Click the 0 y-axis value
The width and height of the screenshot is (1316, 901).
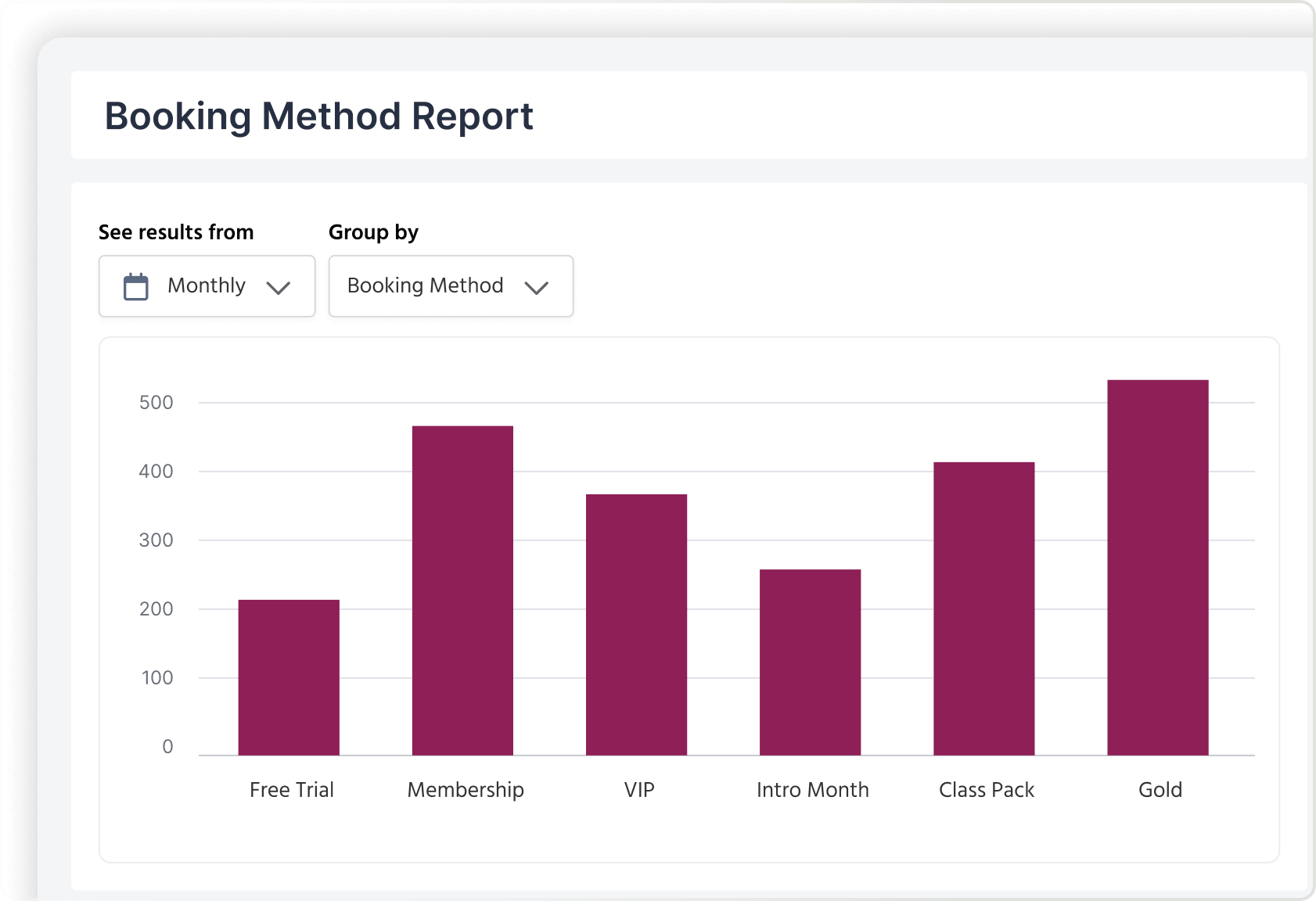click(x=167, y=747)
